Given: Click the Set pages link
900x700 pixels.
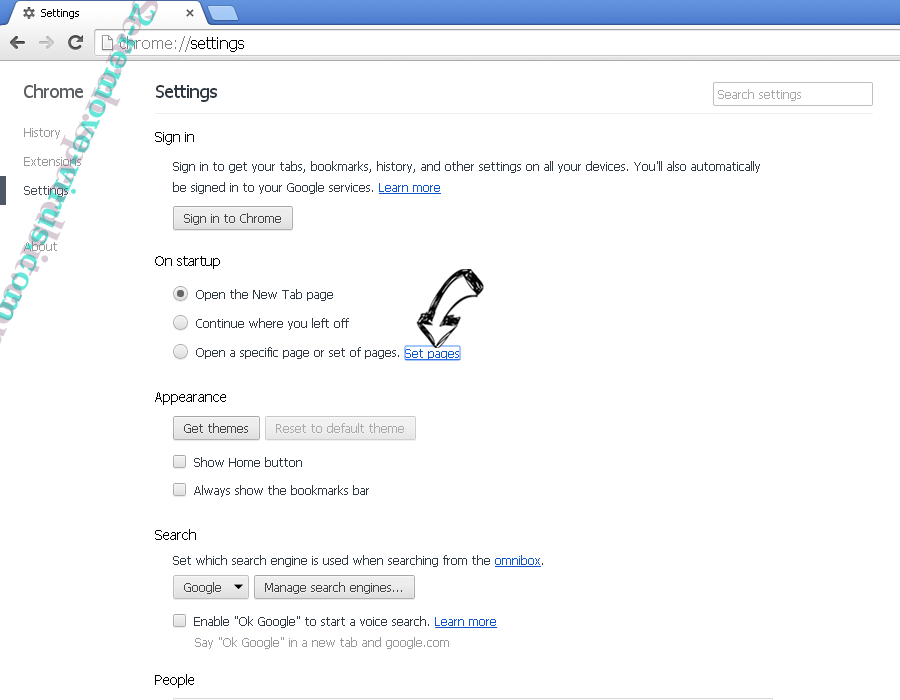Looking at the screenshot, I should point(432,353).
